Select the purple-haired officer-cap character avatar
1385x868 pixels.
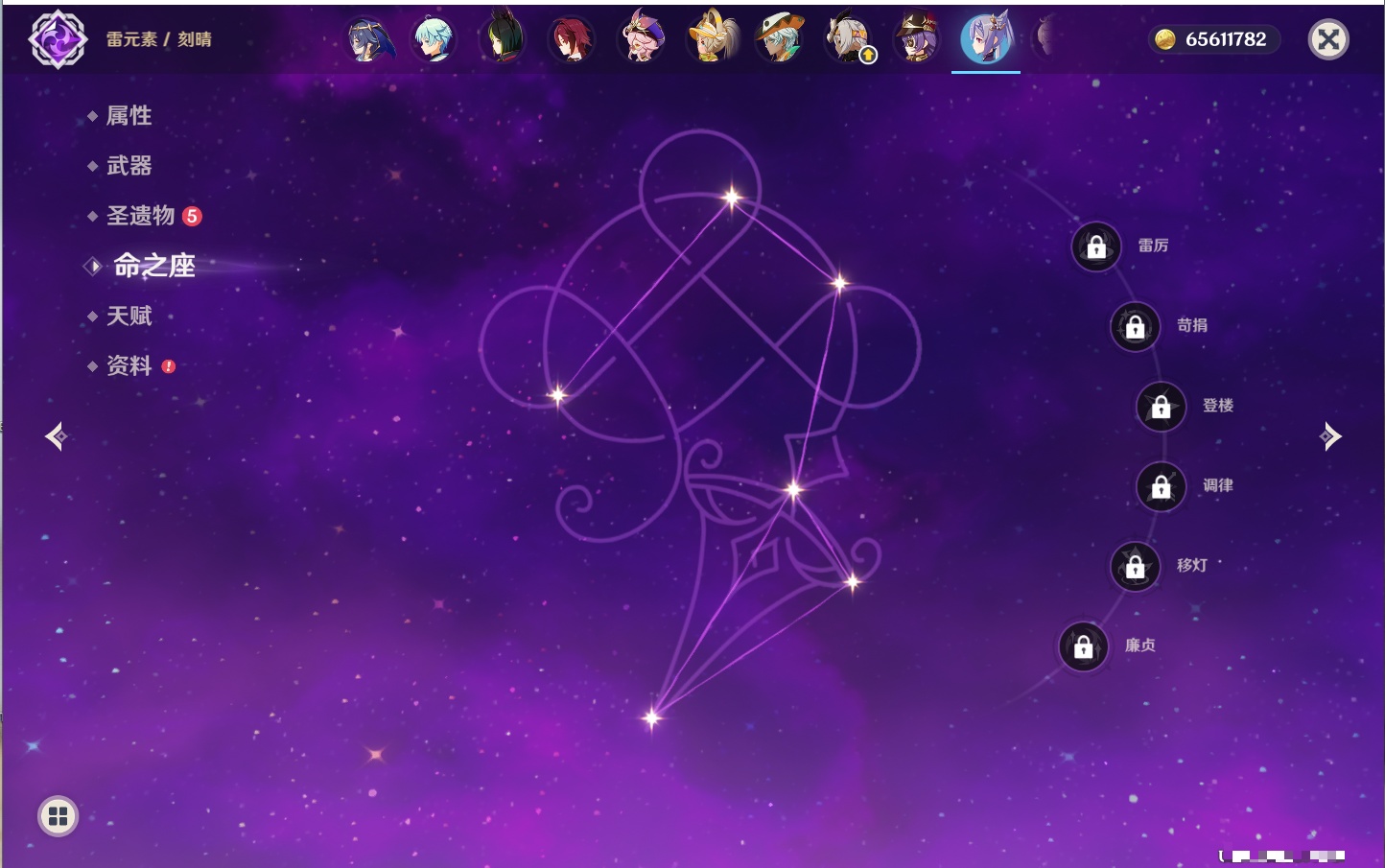click(x=918, y=38)
